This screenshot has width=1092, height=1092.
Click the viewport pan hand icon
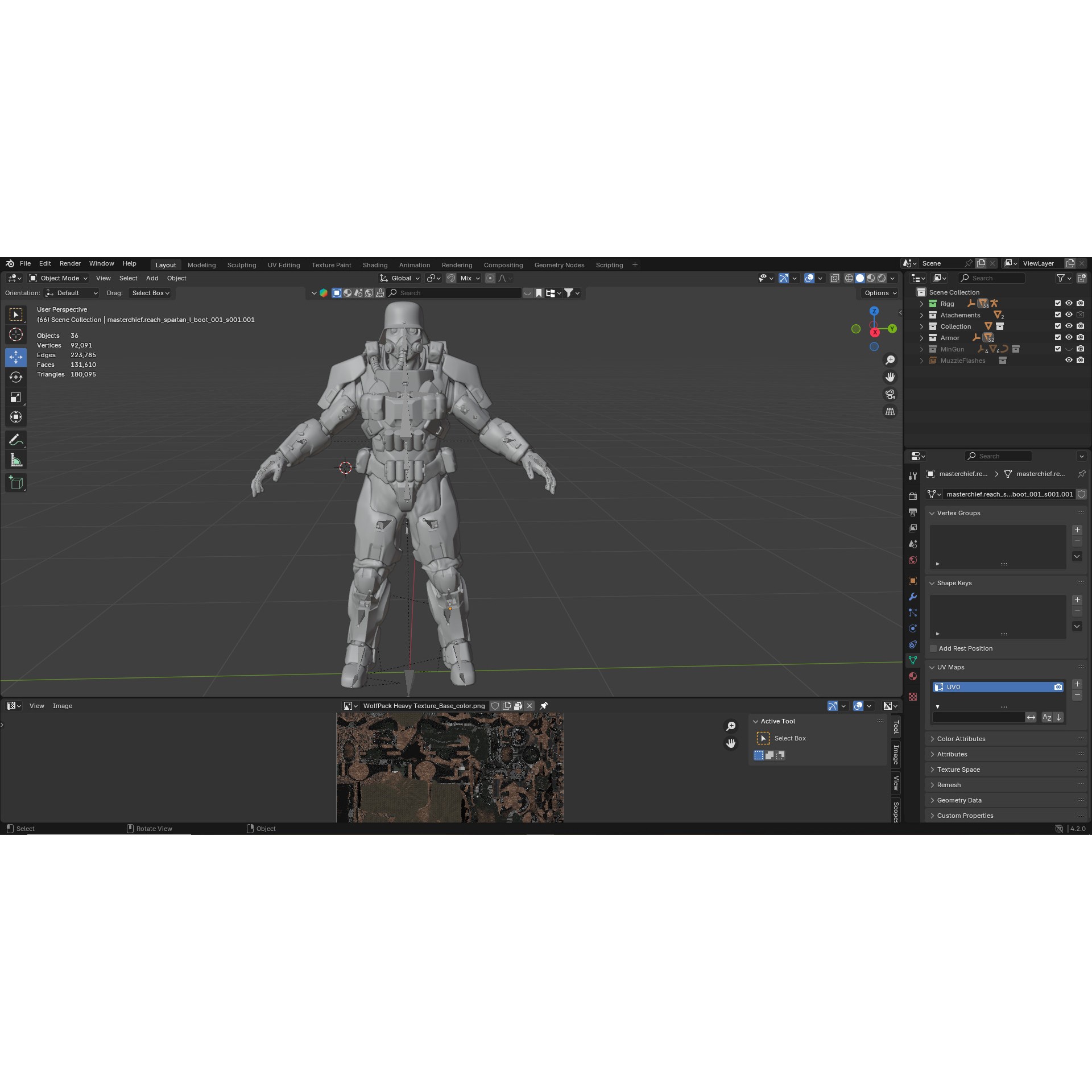coord(890,377)
